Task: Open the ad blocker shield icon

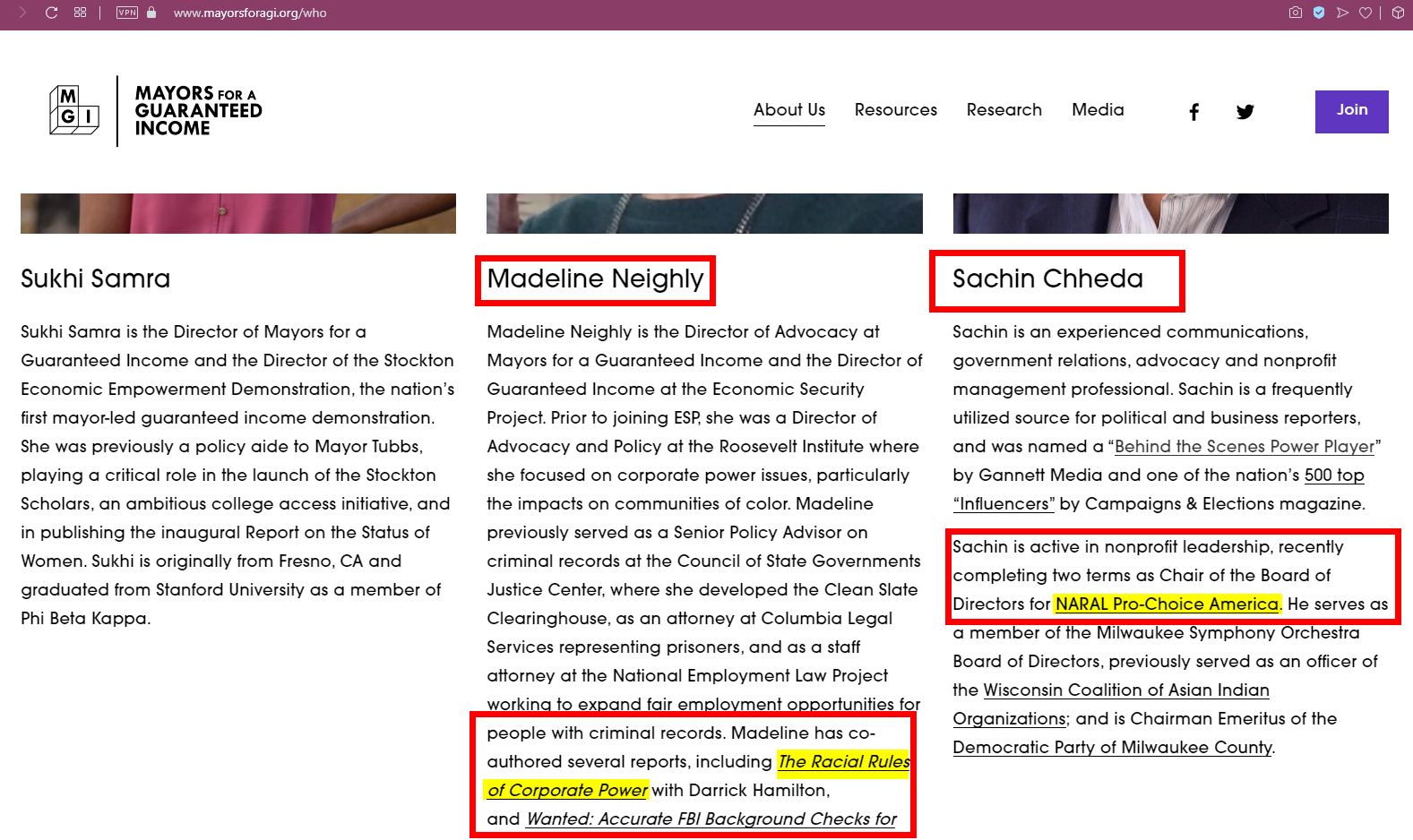Action: click(x=1319, y=13)
